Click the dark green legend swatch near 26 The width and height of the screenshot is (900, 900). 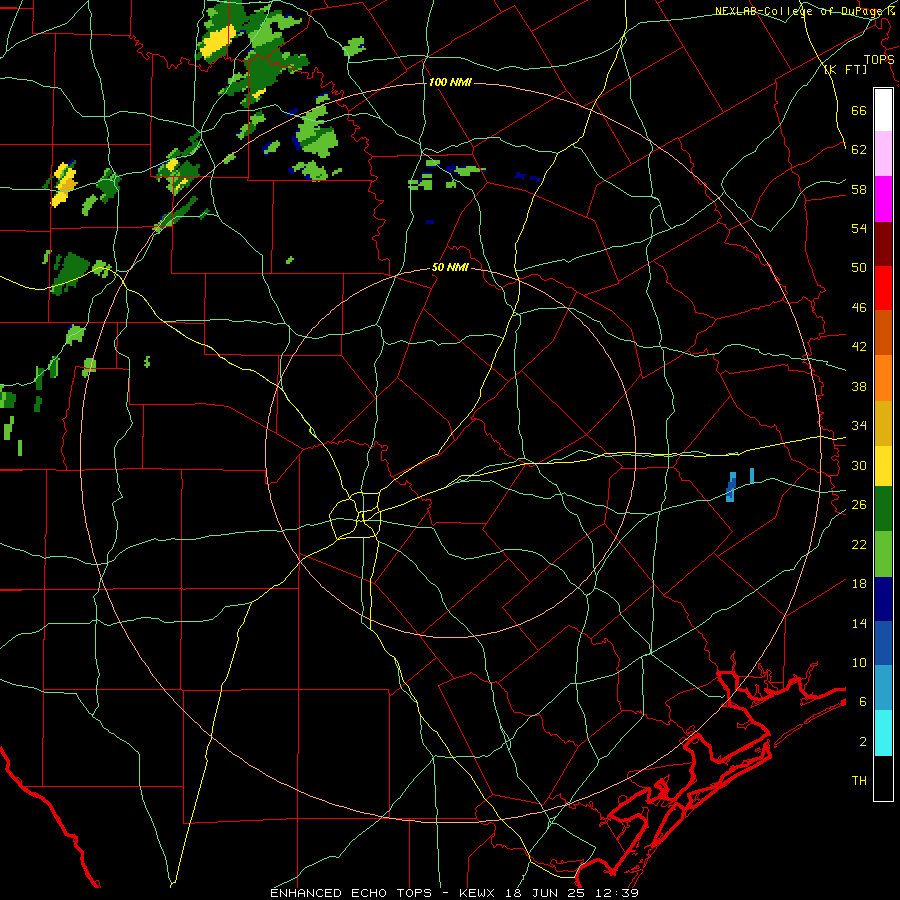pyautogui.click(x=883, y=509)
